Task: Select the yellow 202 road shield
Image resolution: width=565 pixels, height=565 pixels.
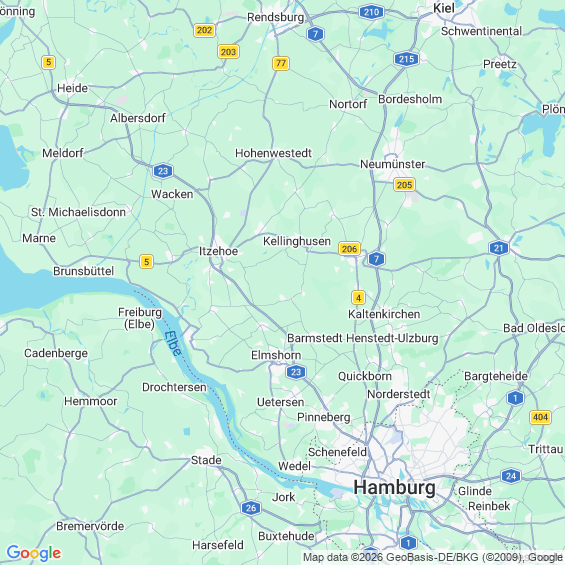Action: tap(204, 30)
